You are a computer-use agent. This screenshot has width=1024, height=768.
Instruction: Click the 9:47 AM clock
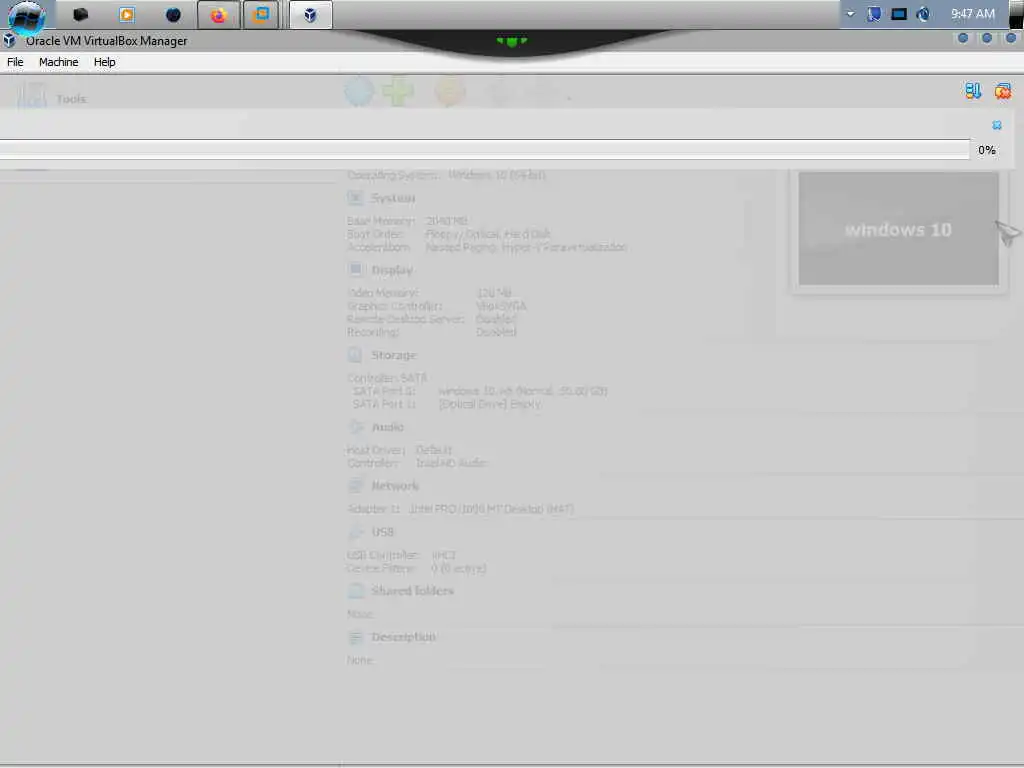[972, 14]
